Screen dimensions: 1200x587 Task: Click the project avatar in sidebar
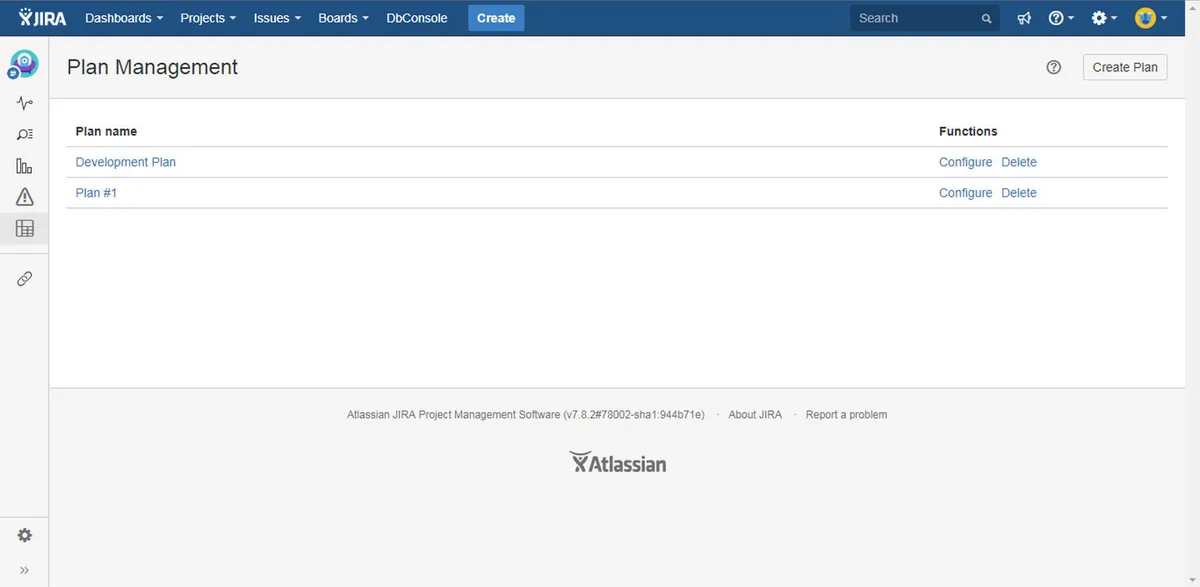[x=24, y=64]
